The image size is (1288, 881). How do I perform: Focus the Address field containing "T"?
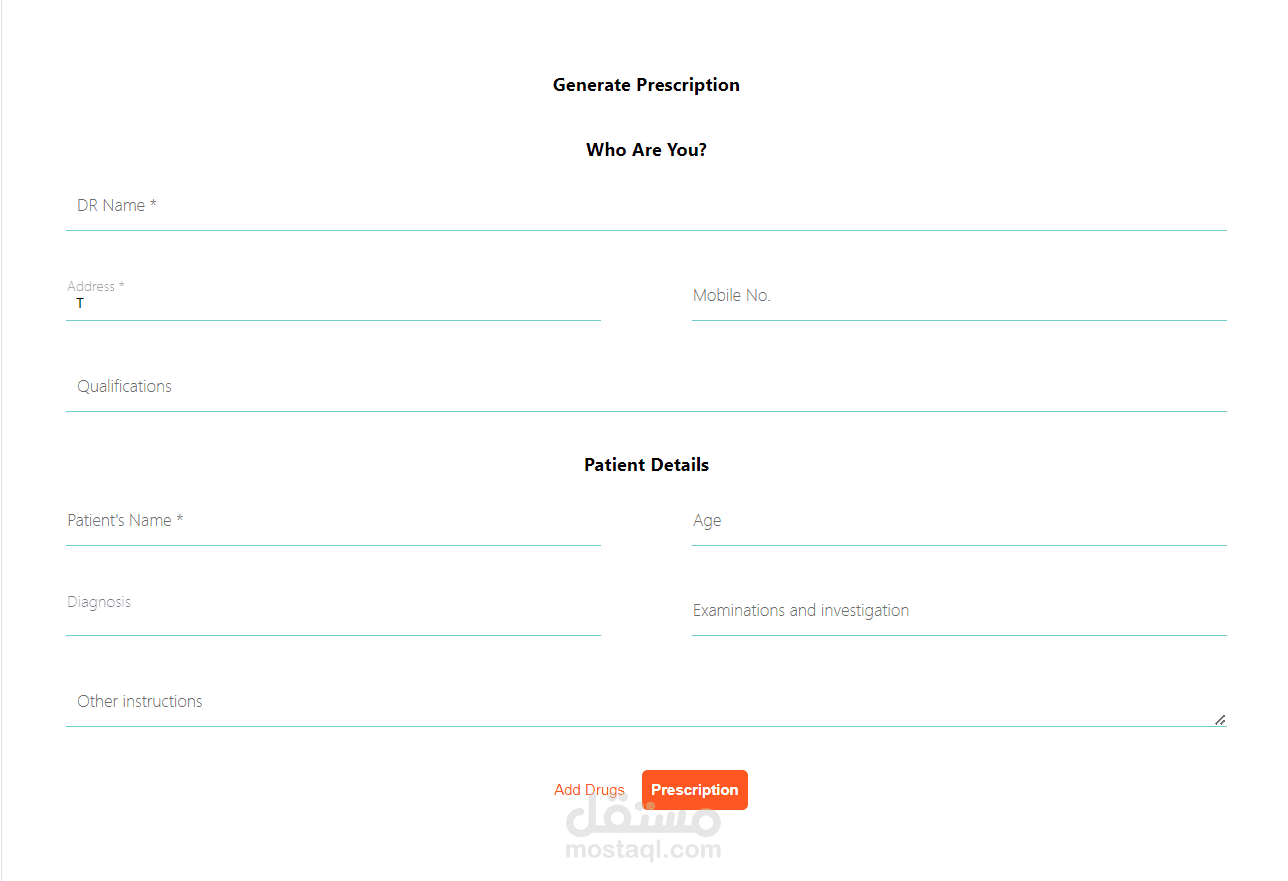[333, 303]
